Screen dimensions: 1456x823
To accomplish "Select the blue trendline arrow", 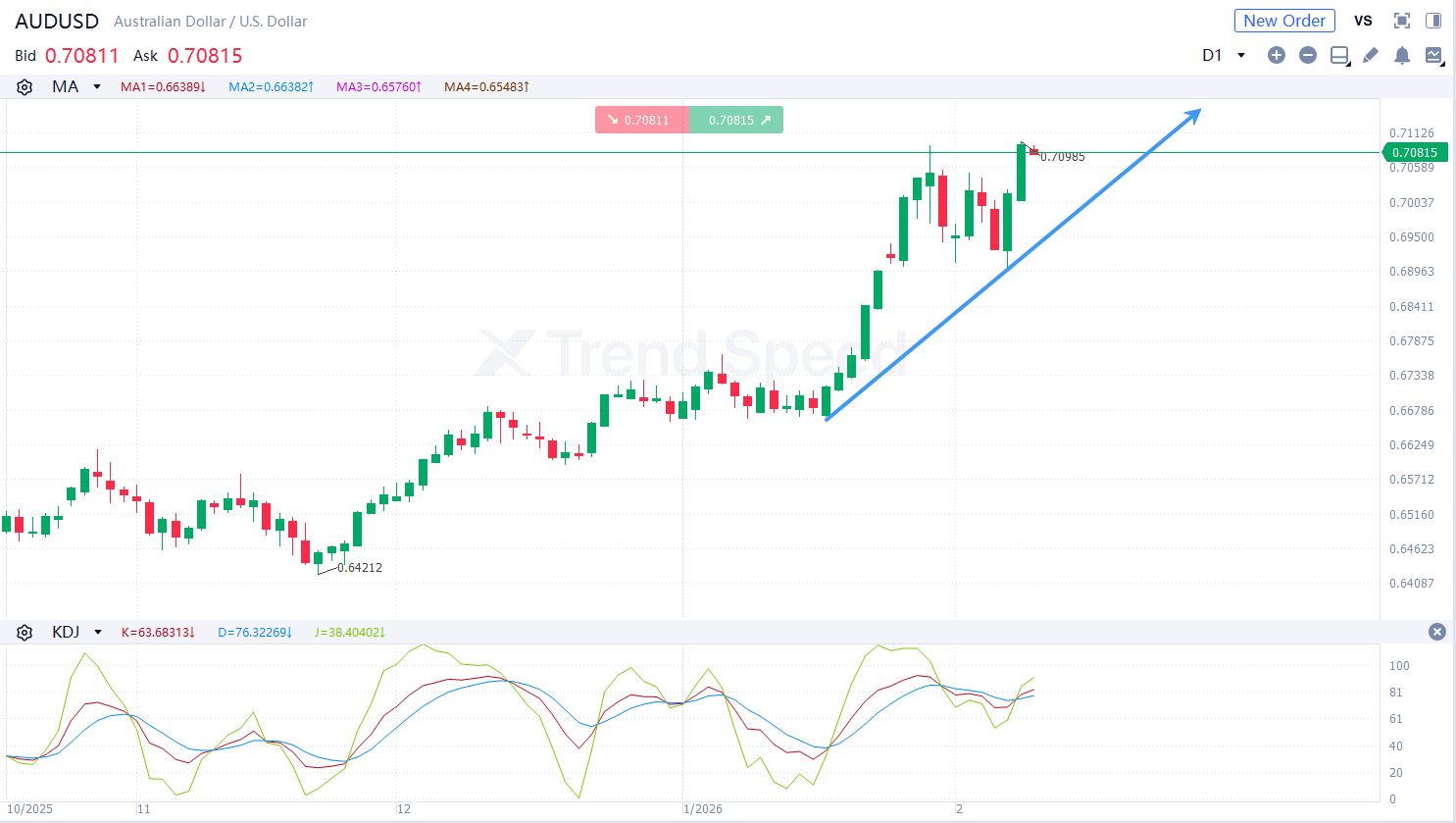I will pyautogui.click(x=1012, y=265).
